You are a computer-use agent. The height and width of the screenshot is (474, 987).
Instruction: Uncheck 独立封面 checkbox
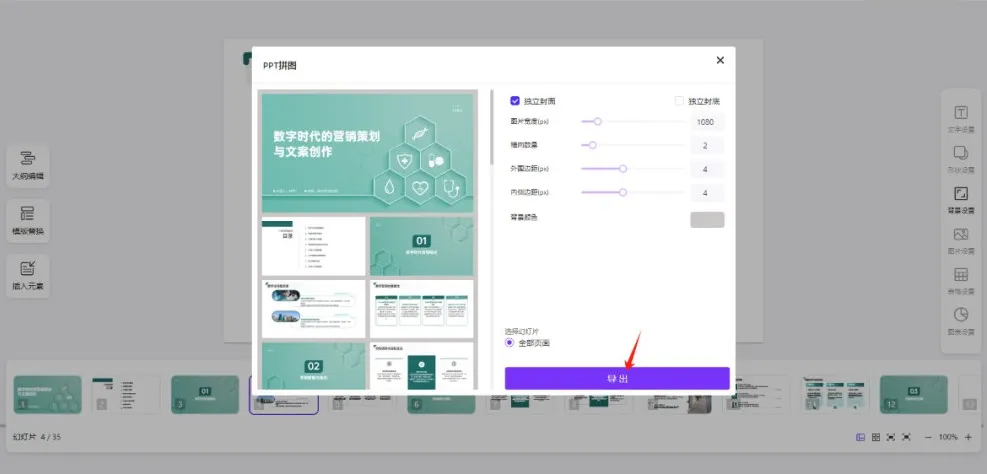[x=515, y=101]
